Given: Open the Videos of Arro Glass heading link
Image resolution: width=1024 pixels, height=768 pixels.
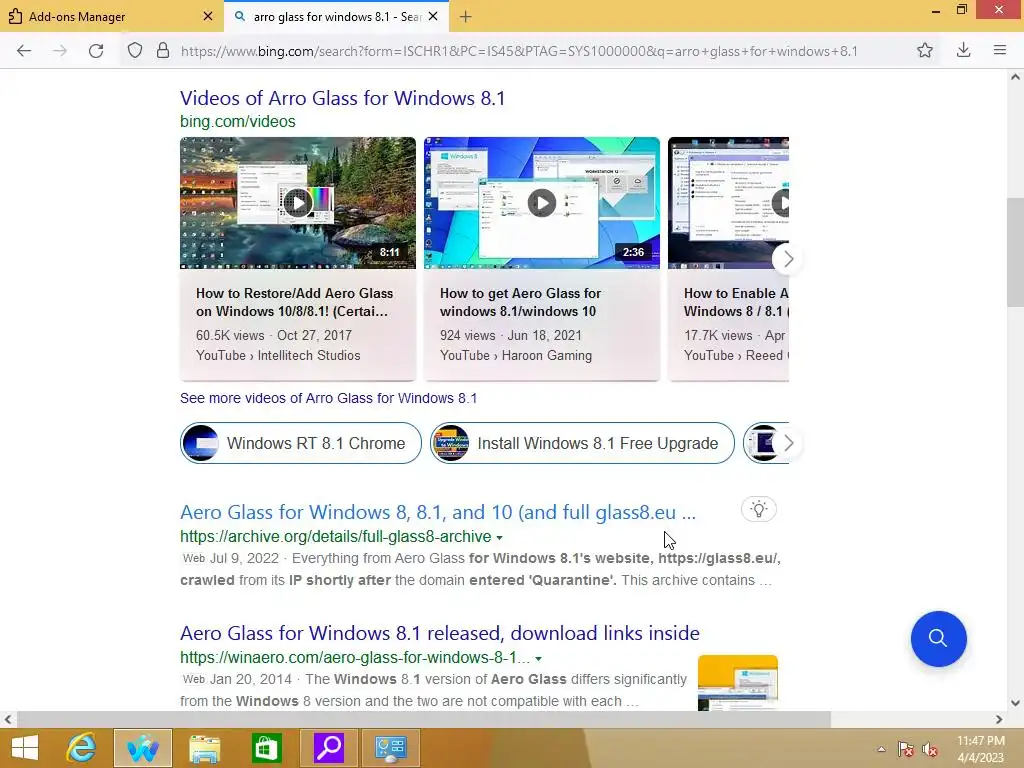Looking at the screenshot, I should 342,98.
